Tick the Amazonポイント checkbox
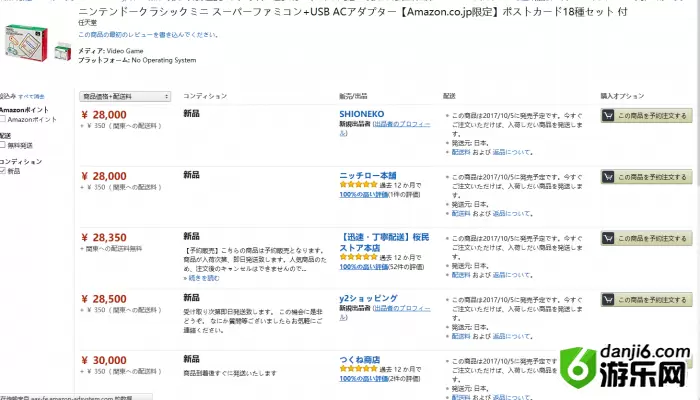This screenshot has width=700, height=400. [x=3, y=119]
